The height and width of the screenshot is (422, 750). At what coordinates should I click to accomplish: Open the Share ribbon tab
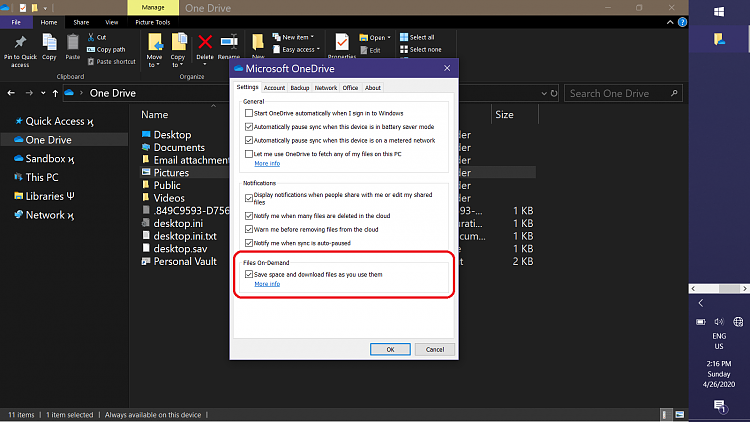point(81,20)
